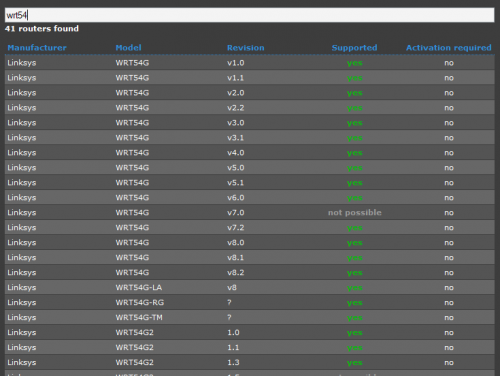
Task: Click the router search field containing wrt54
Action: (x=249, y=15)
